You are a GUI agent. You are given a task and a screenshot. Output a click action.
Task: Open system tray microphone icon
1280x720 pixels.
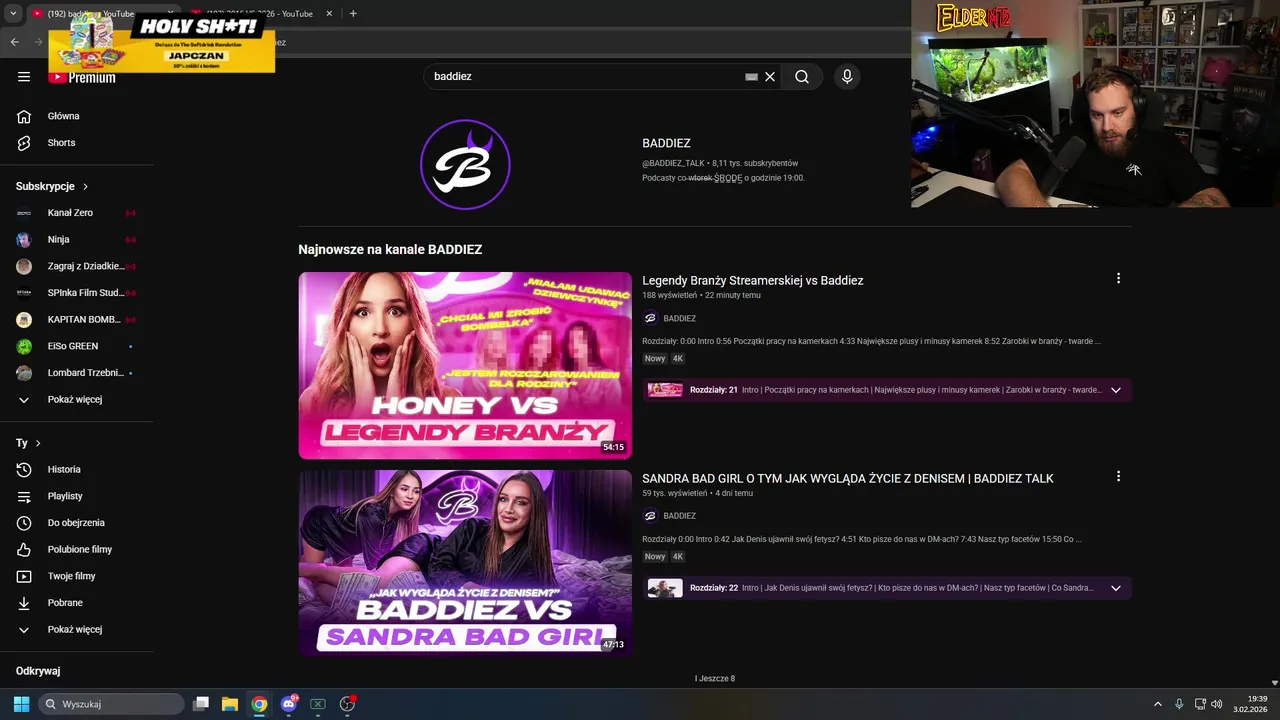point(1179,704)
